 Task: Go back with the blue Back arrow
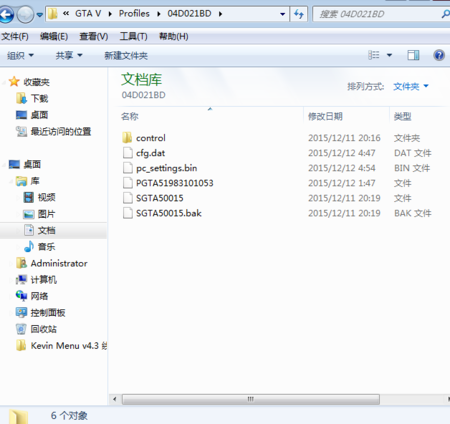tap(6, 15)
